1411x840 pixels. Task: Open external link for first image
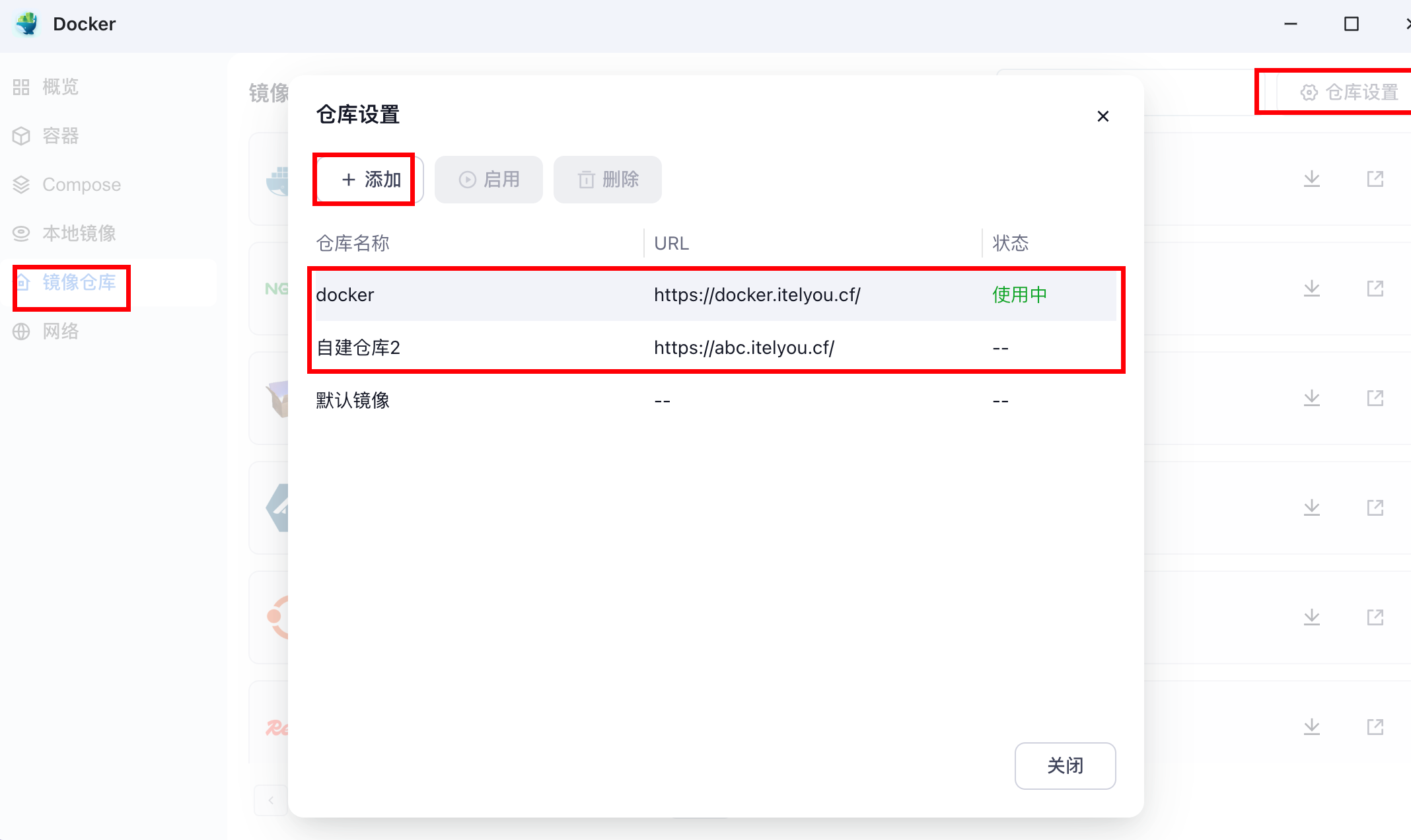[1375, 179]
